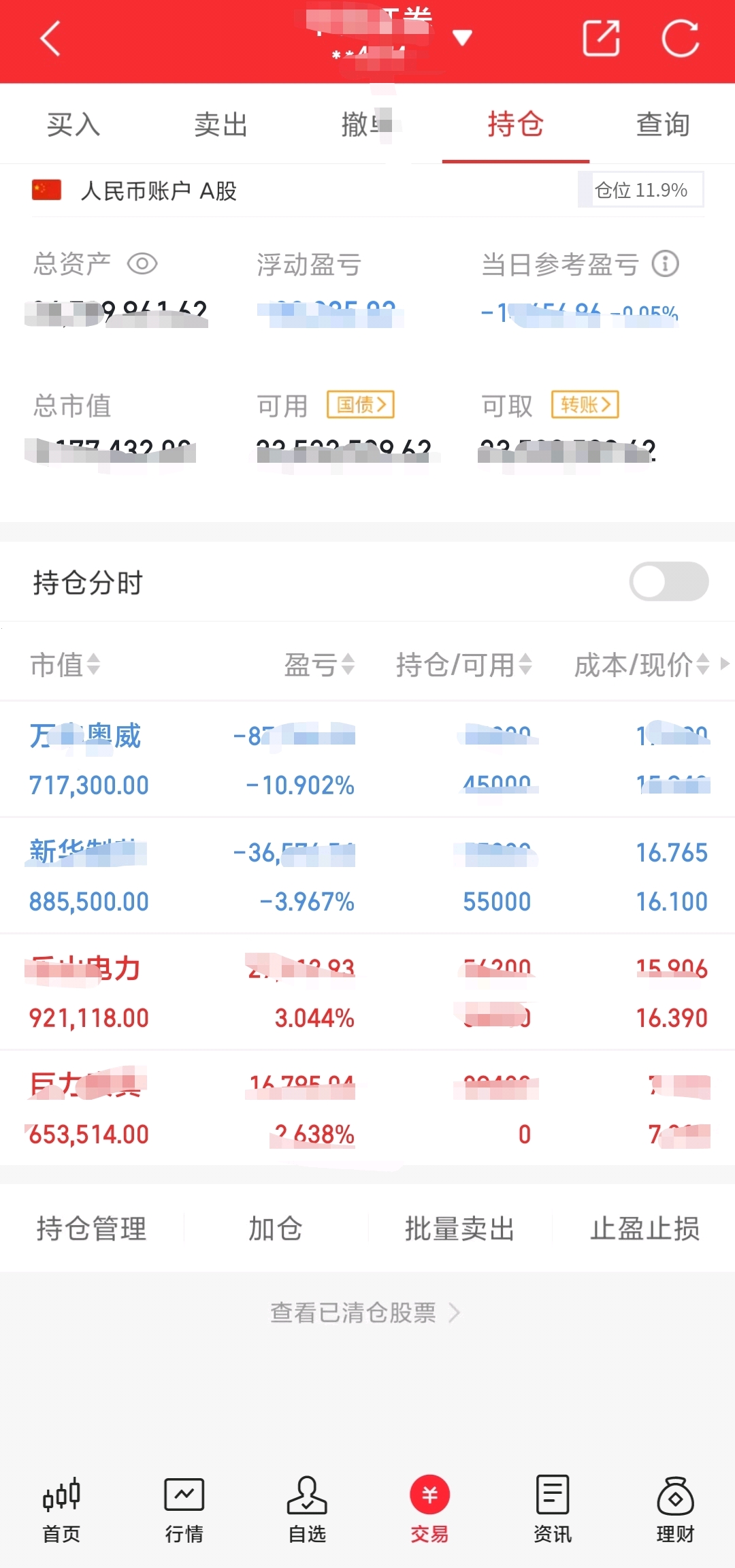
Task: Select the 新华制药 holding row
Action: 367,876
